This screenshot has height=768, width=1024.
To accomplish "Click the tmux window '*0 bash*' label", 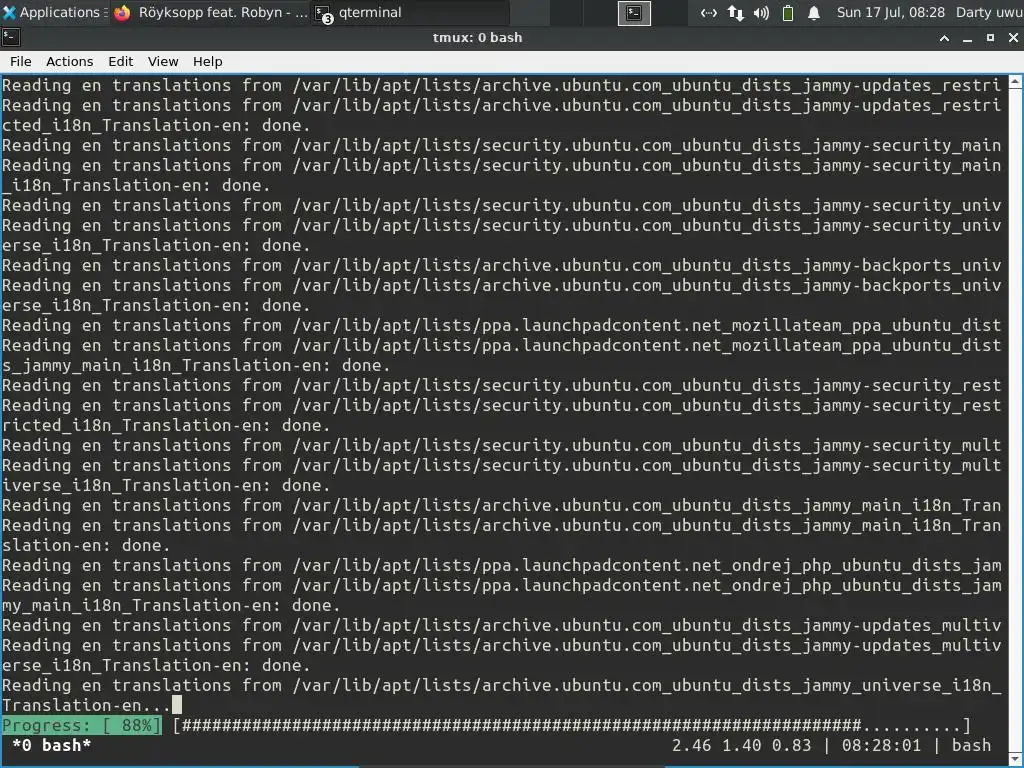I will click(52, 745).
